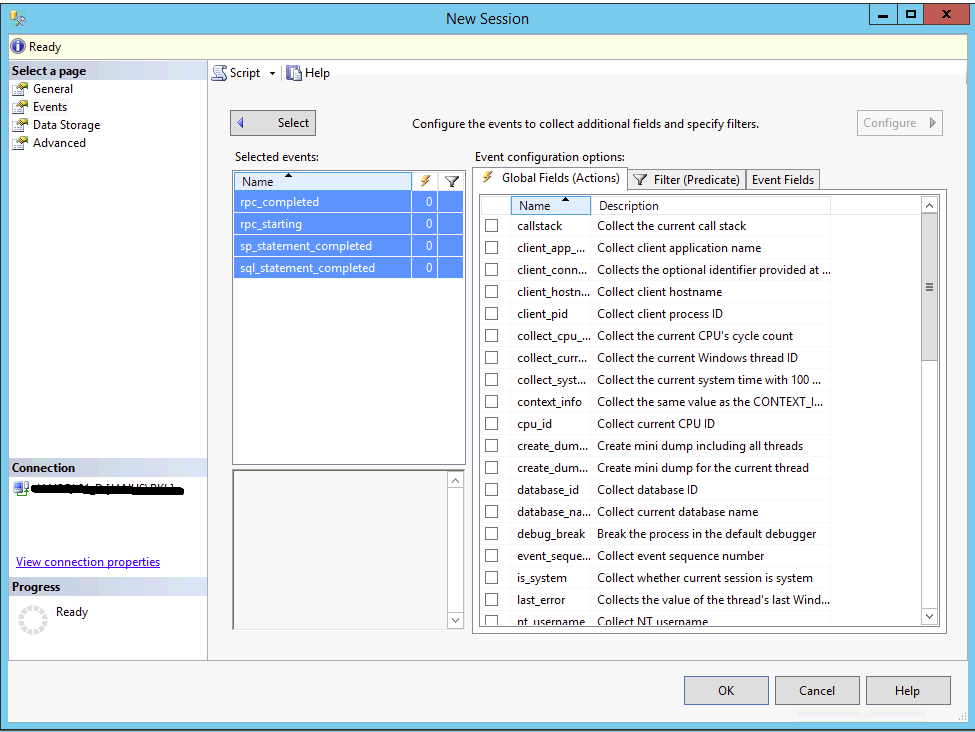Image resolution: width=975 pixels, height=732 pixels.
Task: Click the filter funnel column header
Action: pyautogui.click(x=452, y=182)
